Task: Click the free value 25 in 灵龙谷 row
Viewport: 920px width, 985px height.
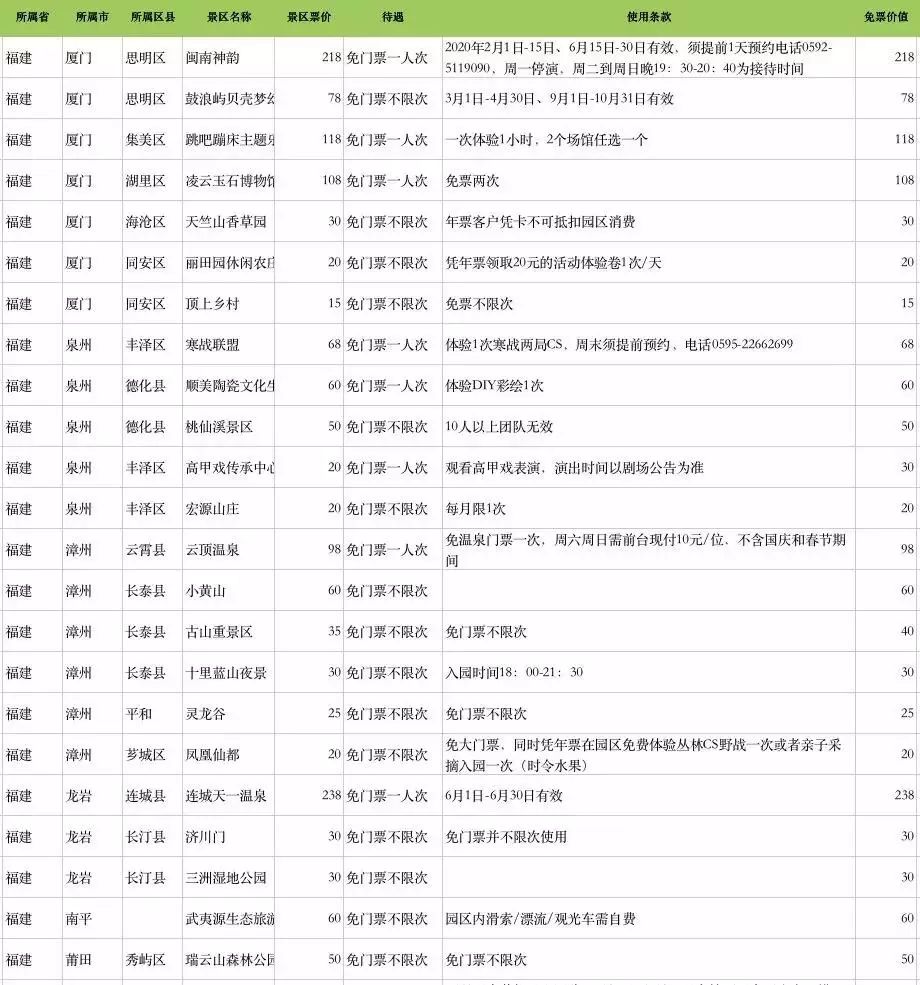Action: point(907,714)
